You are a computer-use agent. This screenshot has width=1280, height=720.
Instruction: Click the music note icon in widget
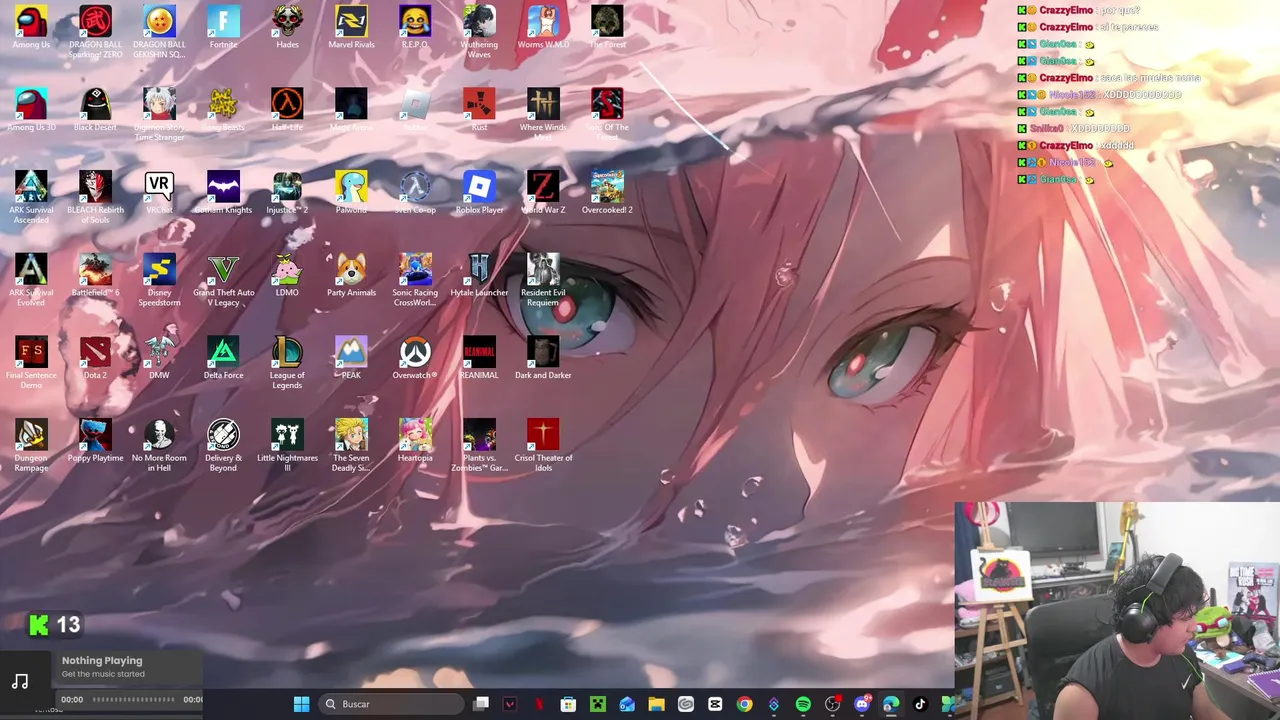[x=20, y=682]
